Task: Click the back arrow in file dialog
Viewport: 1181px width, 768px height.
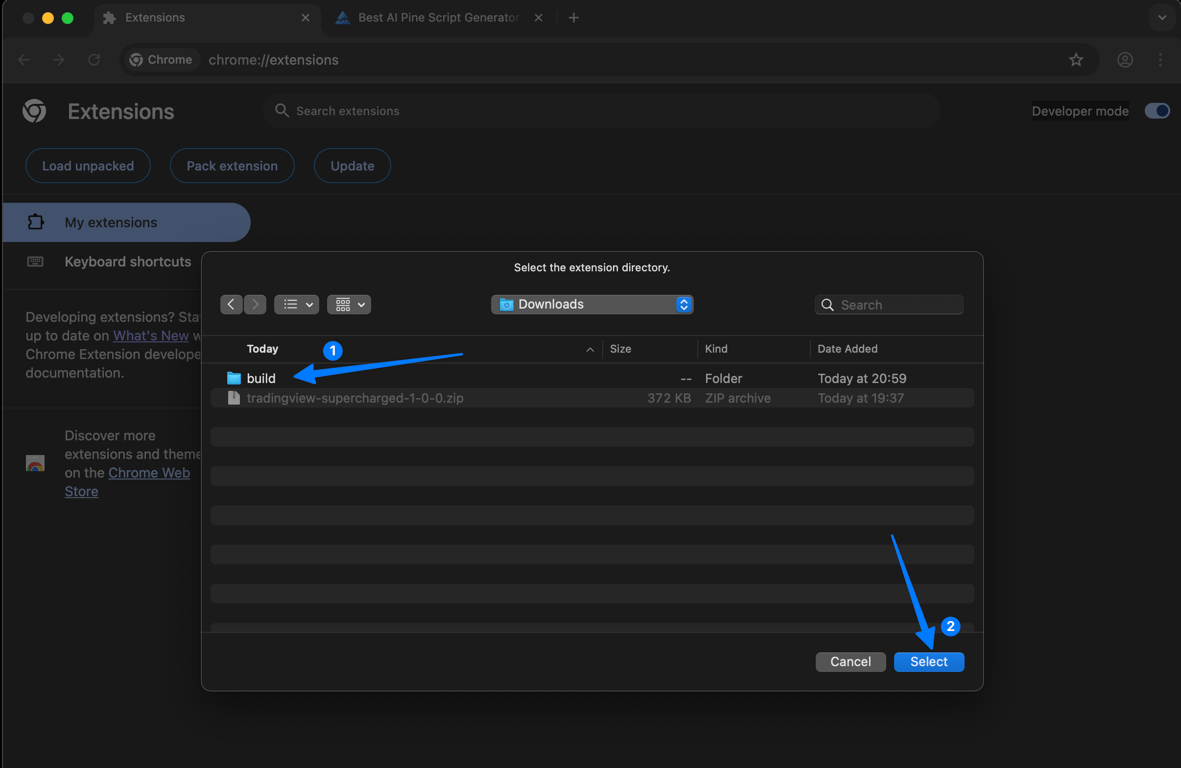Action: tap(231, 304)
